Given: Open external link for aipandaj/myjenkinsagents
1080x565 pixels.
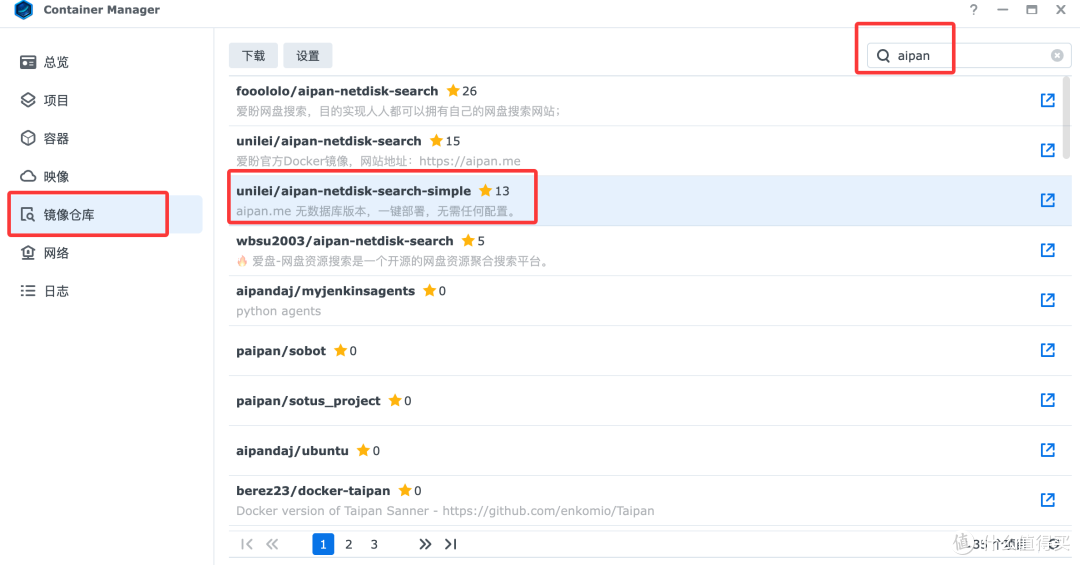Looking at the screenshot, I should click(1048, 300).
